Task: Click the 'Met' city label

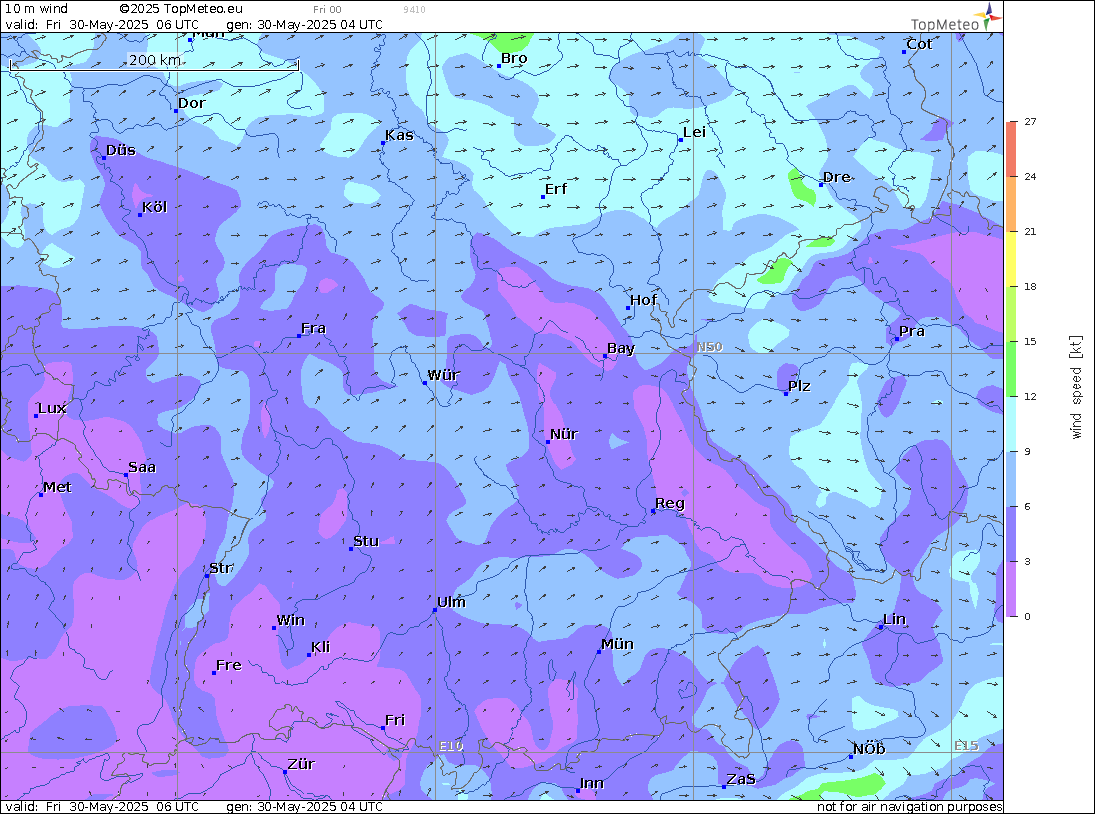Action: [x=57, y=487]
